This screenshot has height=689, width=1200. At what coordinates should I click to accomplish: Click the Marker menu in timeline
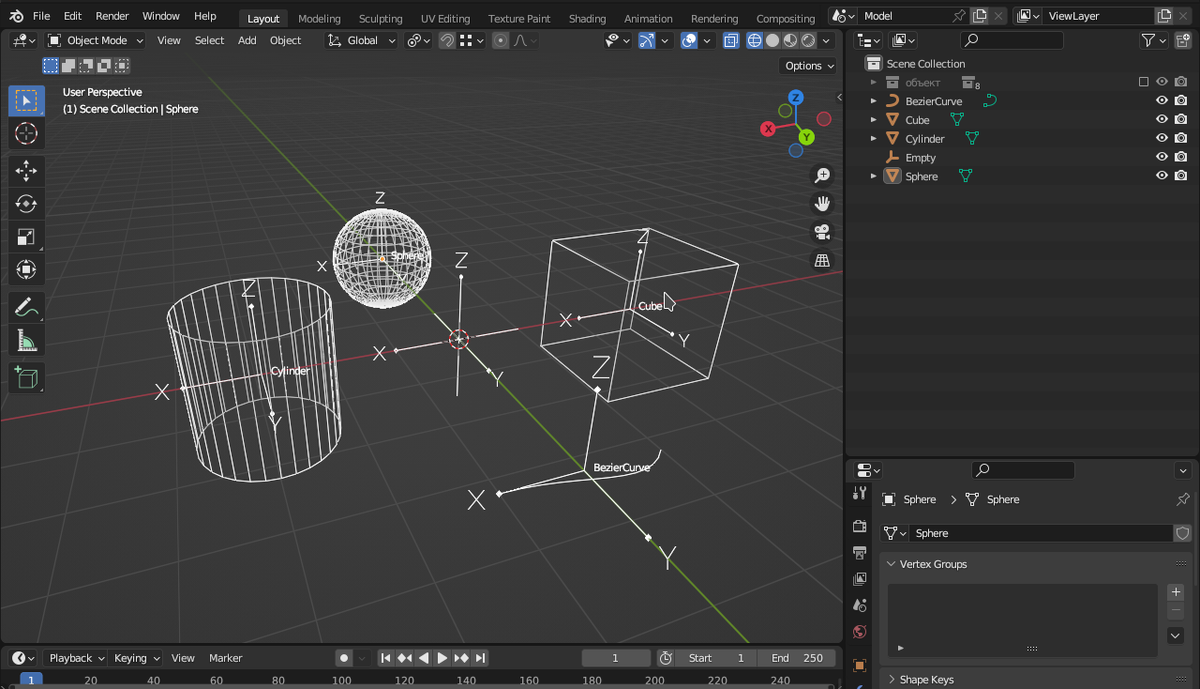tap(226, 658)
